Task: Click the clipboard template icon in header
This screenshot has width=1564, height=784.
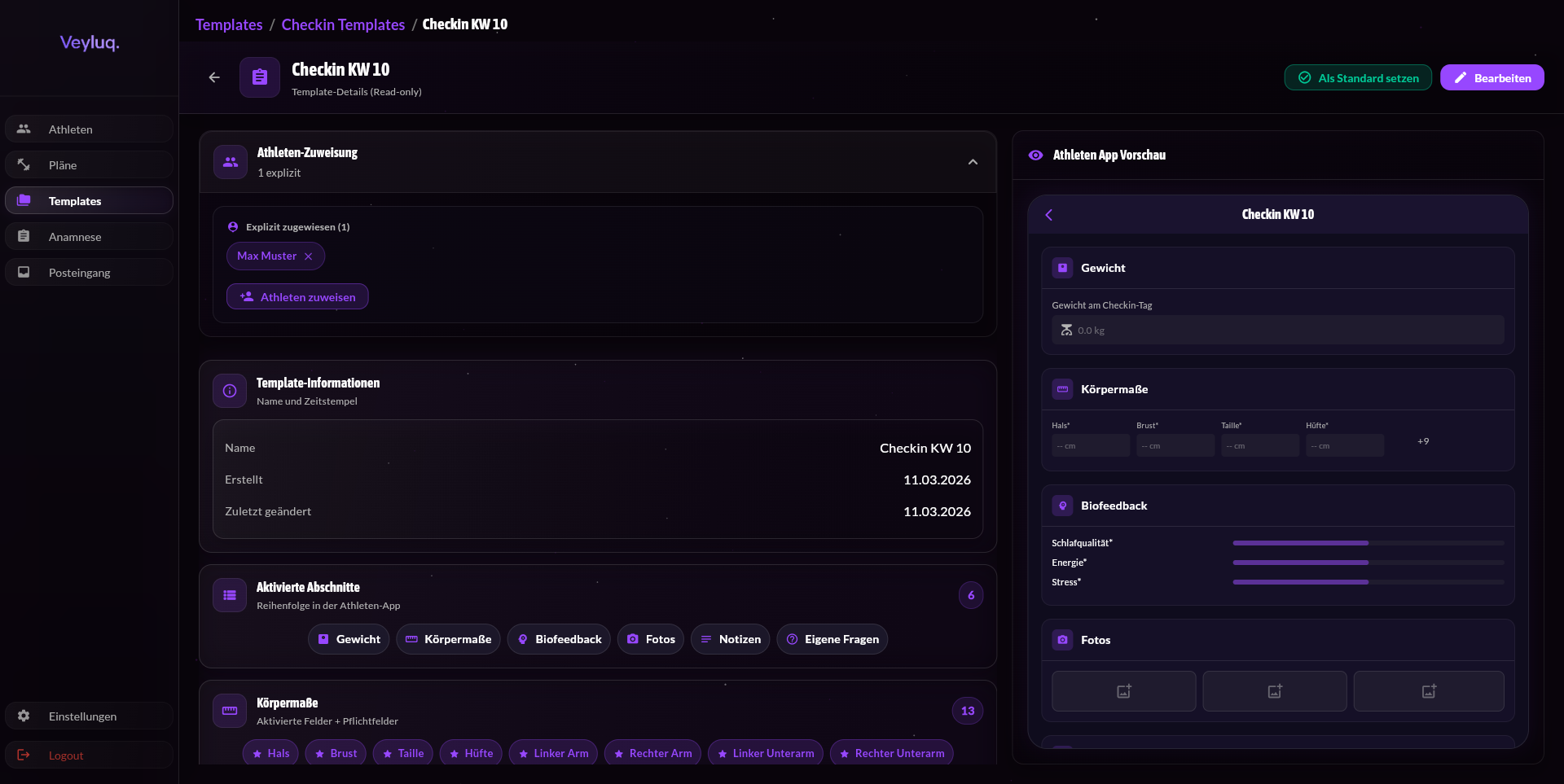Action: pos(260,77)
